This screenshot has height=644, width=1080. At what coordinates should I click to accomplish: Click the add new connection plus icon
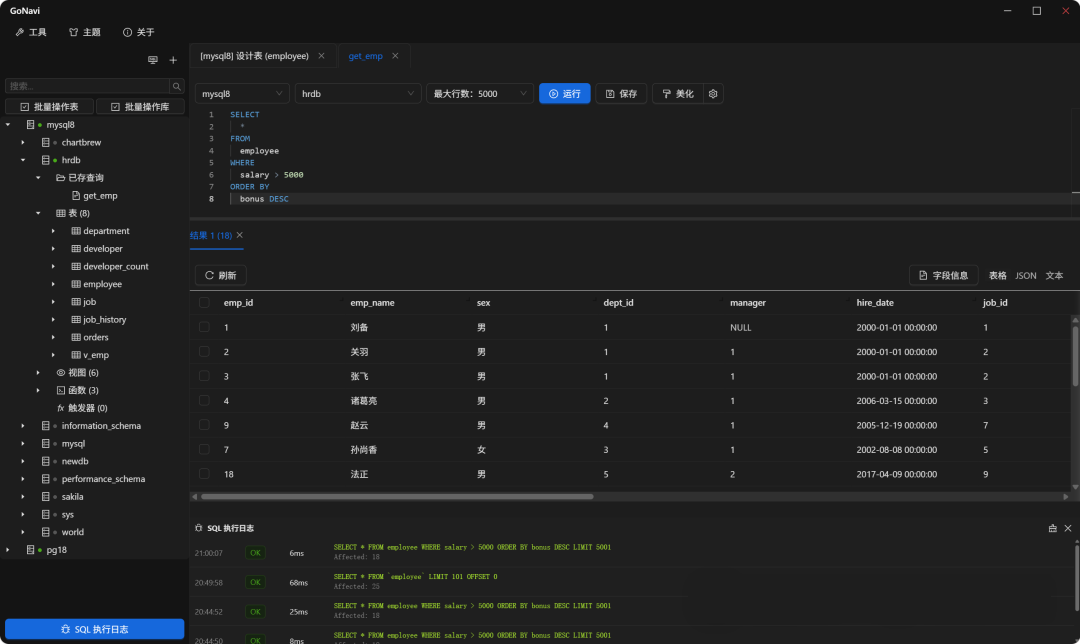(173, 60)
